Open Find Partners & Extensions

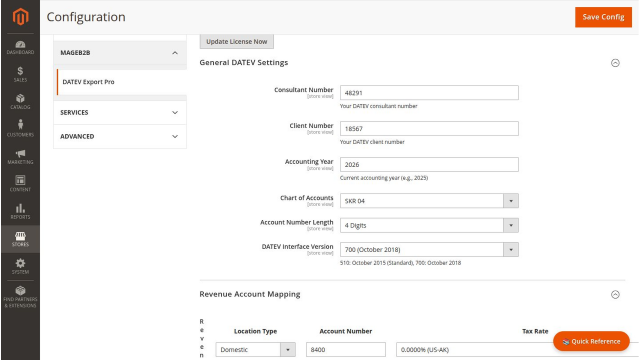point(20,297)
